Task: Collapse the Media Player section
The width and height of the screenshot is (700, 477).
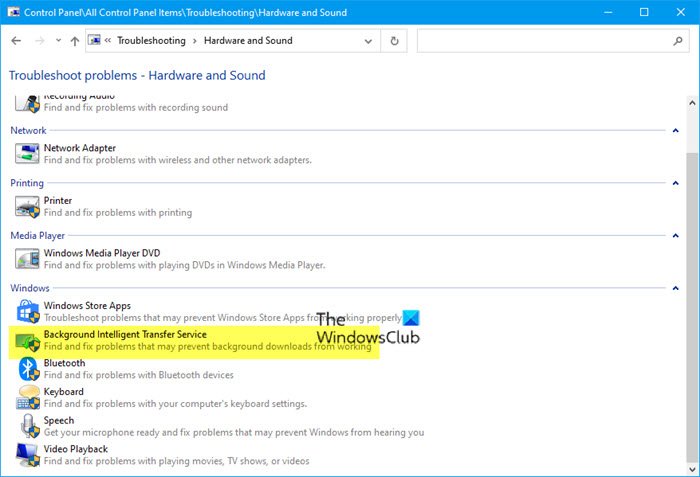Action: click(x=675, y=235)
